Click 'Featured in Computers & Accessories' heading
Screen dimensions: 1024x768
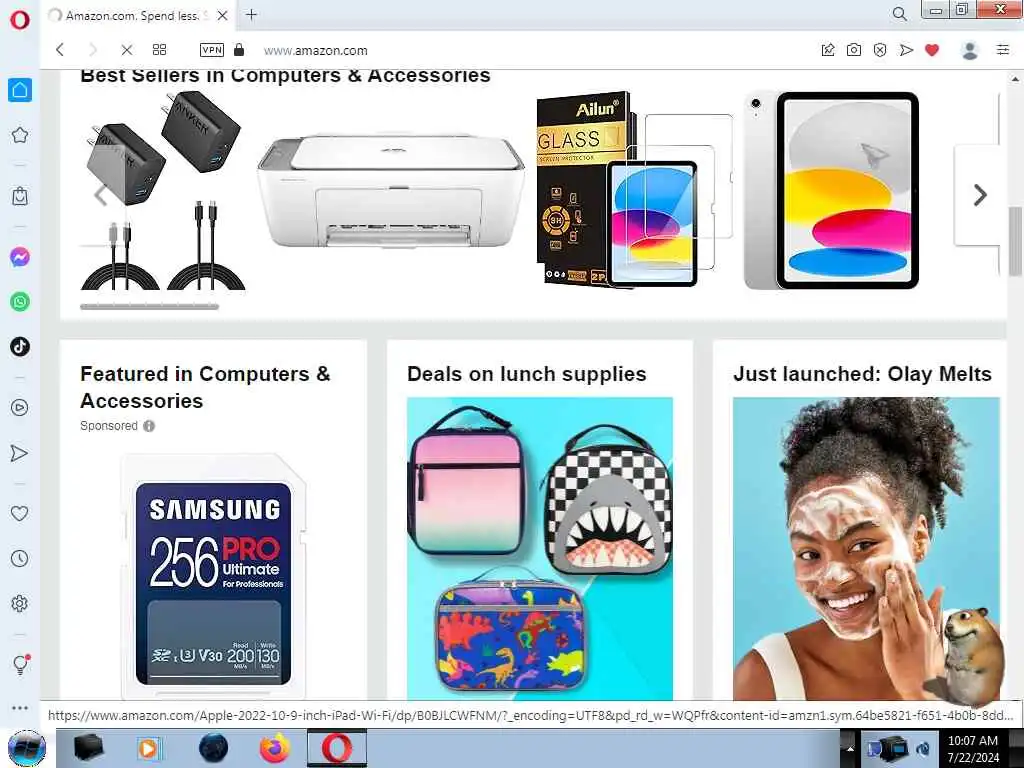coord(205,387)
